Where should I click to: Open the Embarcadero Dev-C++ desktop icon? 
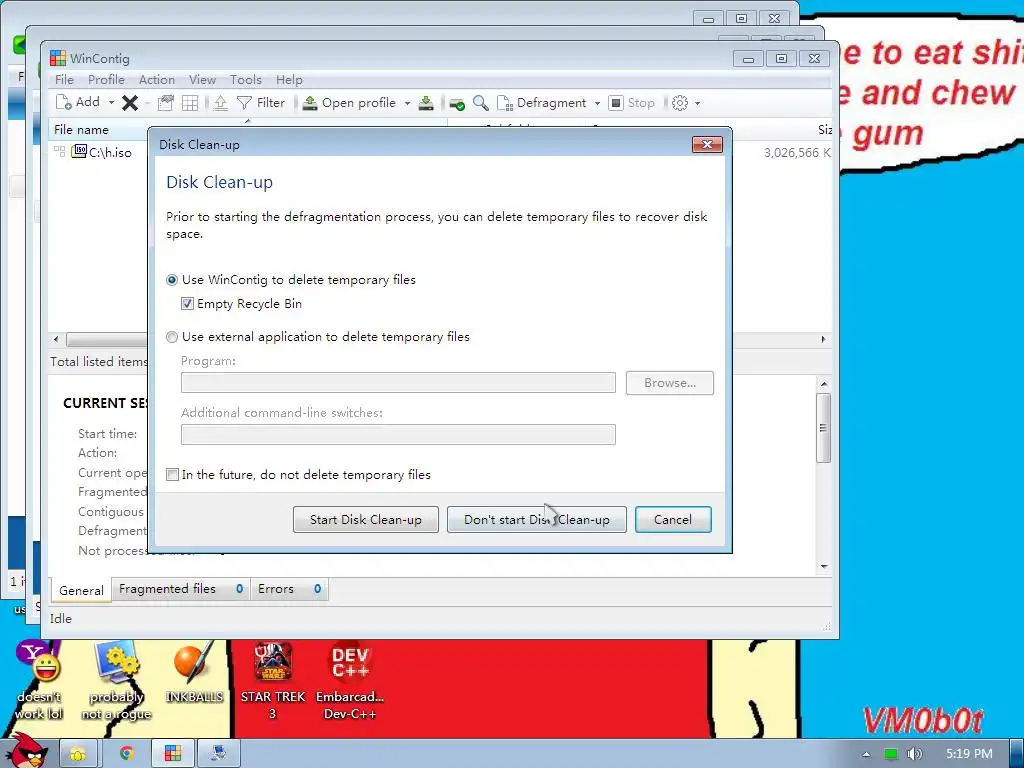[350, 679]
